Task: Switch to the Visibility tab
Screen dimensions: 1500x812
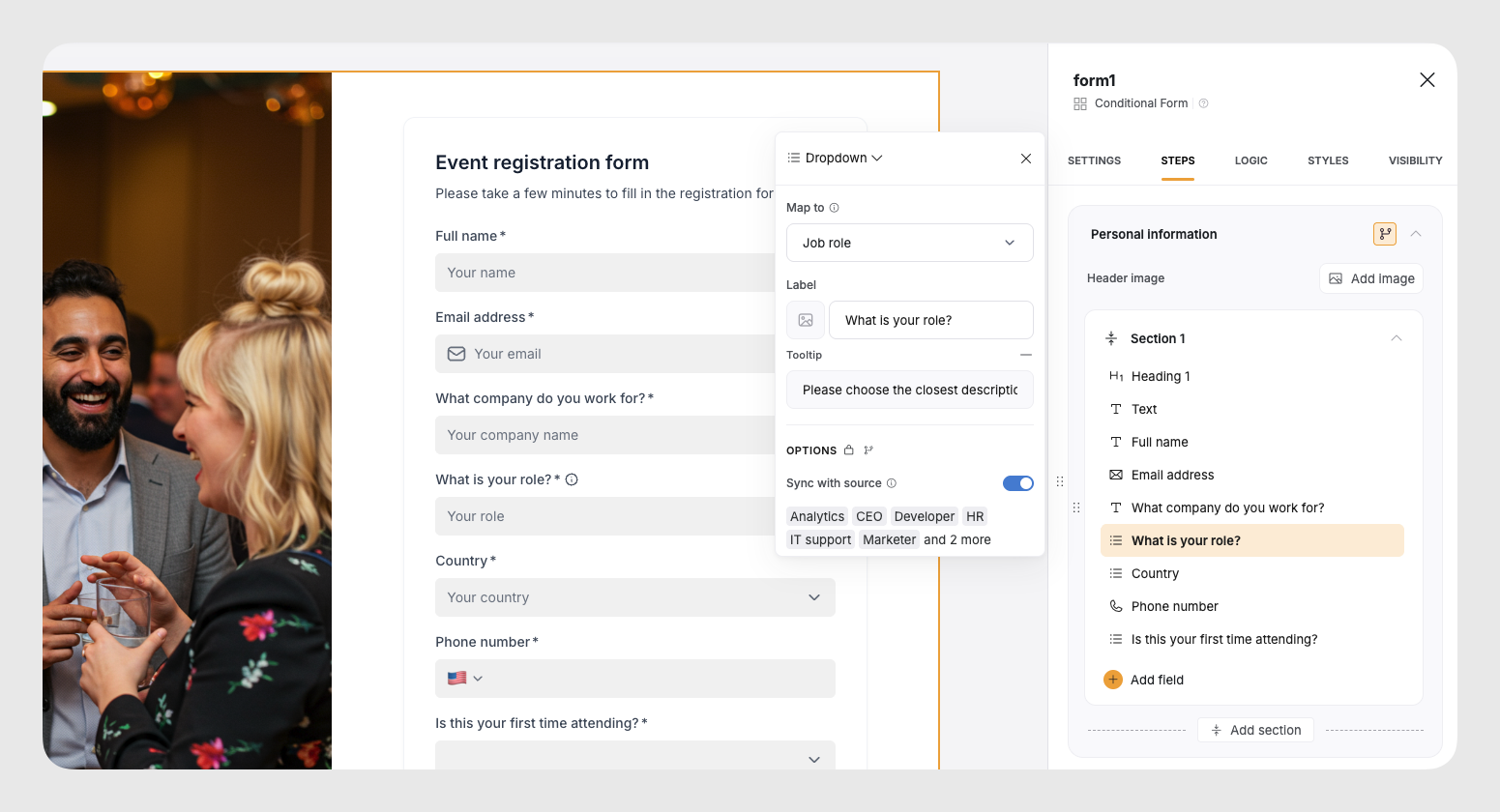Action: (1416, 160)
